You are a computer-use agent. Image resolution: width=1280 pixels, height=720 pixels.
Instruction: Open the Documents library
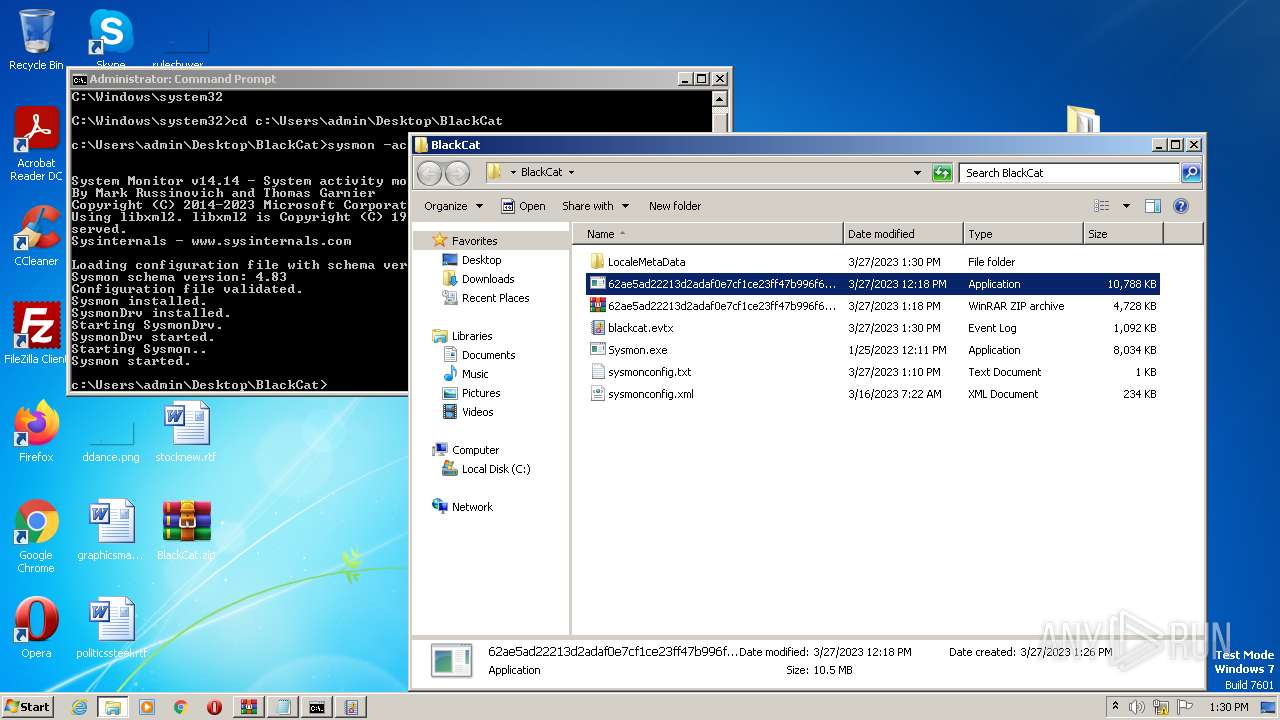point(488,355)
